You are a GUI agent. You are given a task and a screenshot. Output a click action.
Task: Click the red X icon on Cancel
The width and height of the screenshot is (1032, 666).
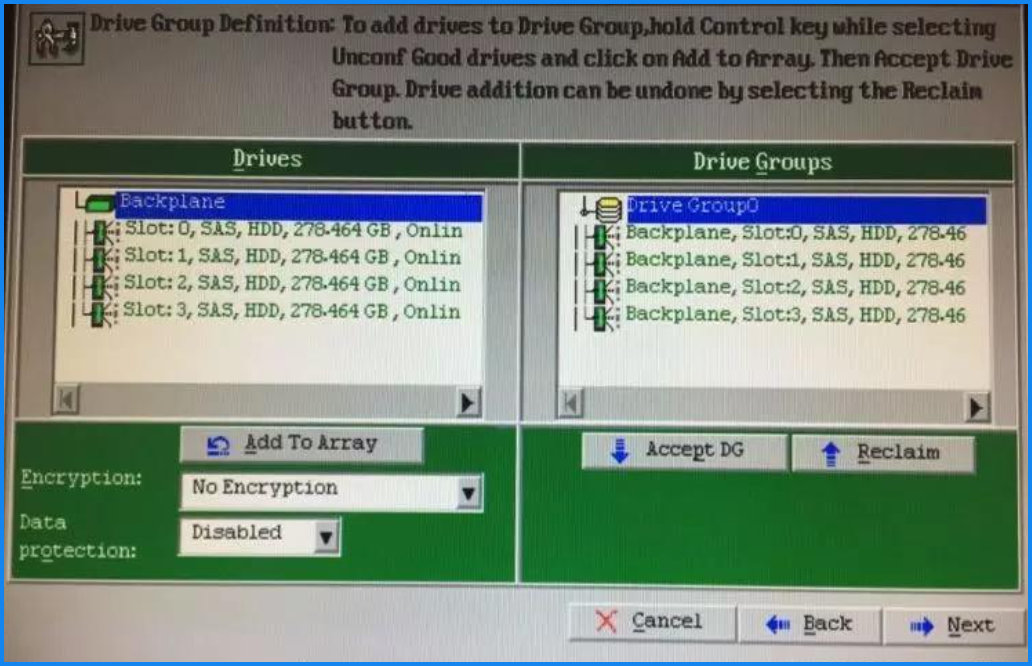606,622
